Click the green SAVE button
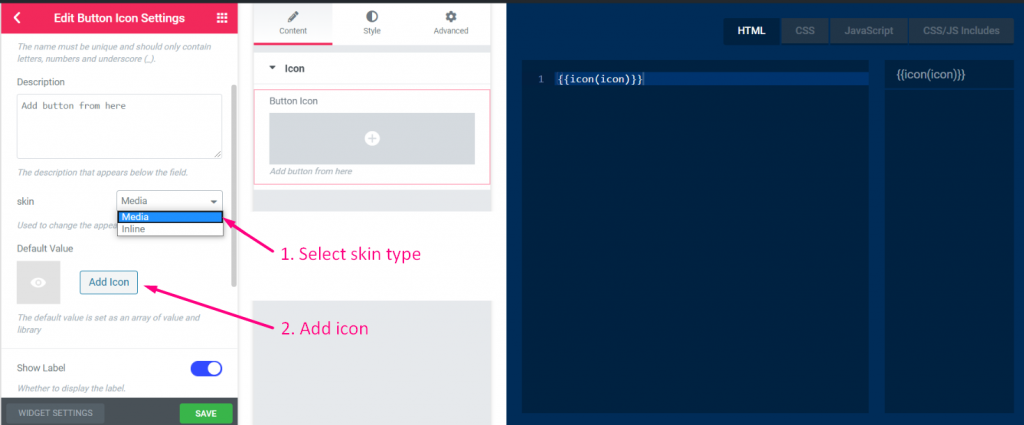 (x=206, y=413)
